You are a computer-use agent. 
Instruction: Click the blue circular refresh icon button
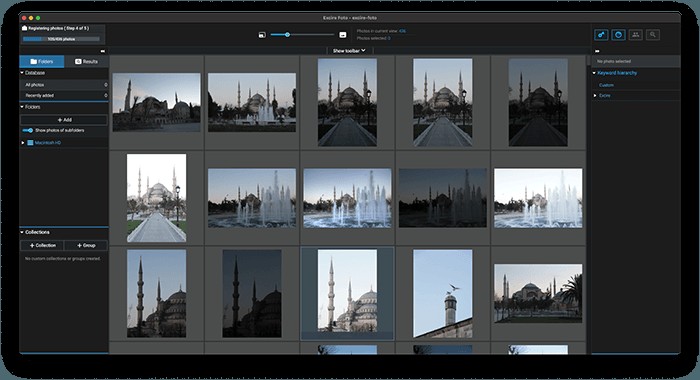[x=618, y=35]
